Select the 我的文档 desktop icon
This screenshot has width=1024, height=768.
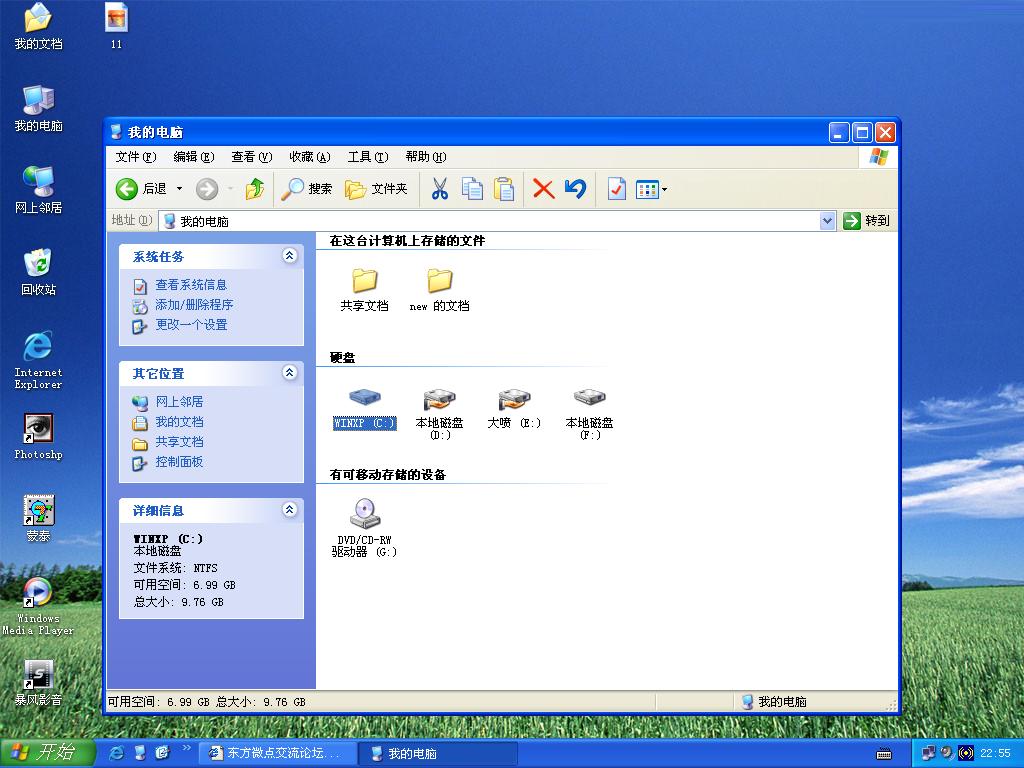[38, 26]
